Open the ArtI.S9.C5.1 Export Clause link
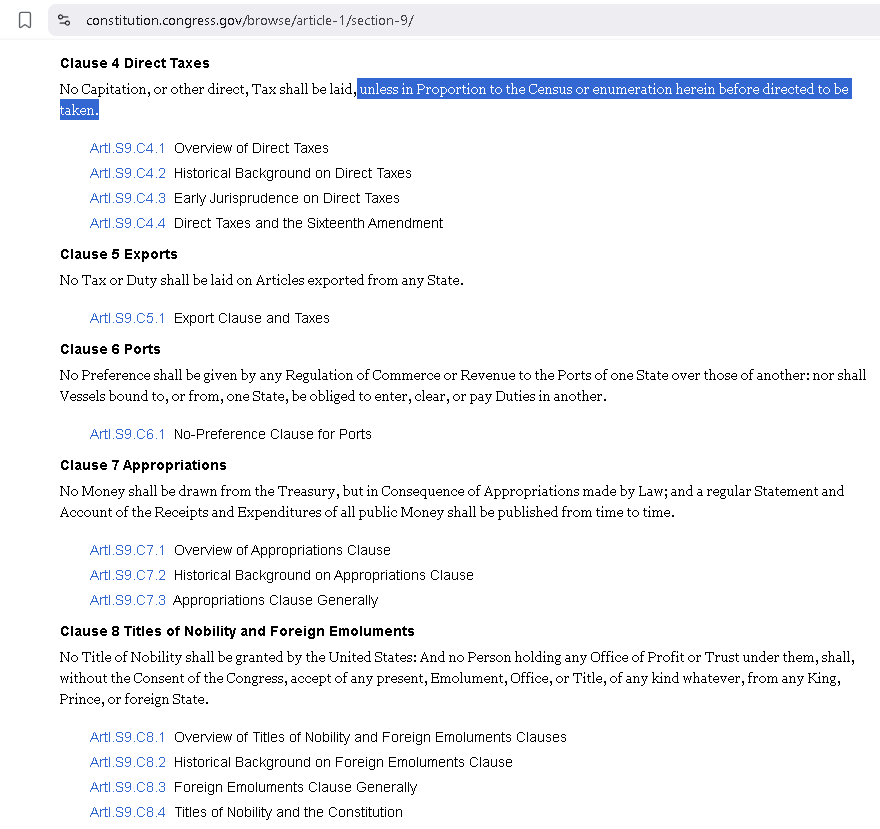The image size is (880, 829). click(x=127, y=318)
